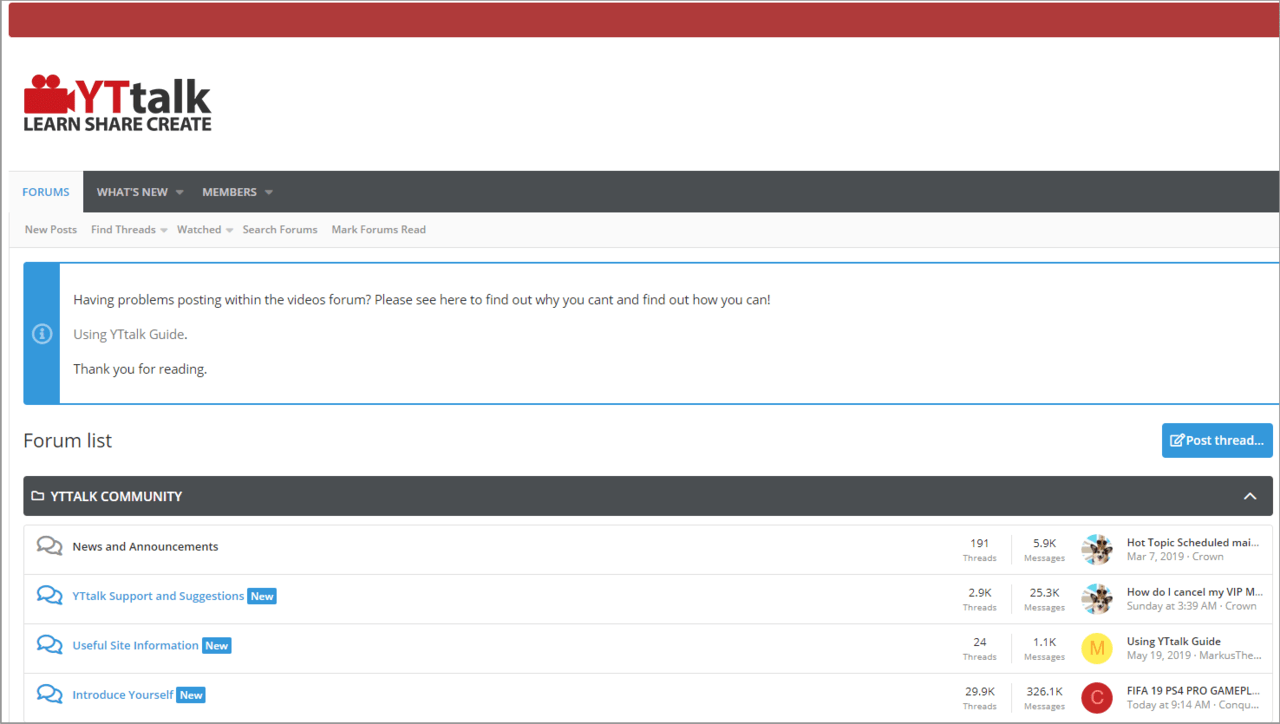Open the What's New dropdown arrow
Image resolution: width=1280 pixels, height=724 pixels.
point(180,192)
